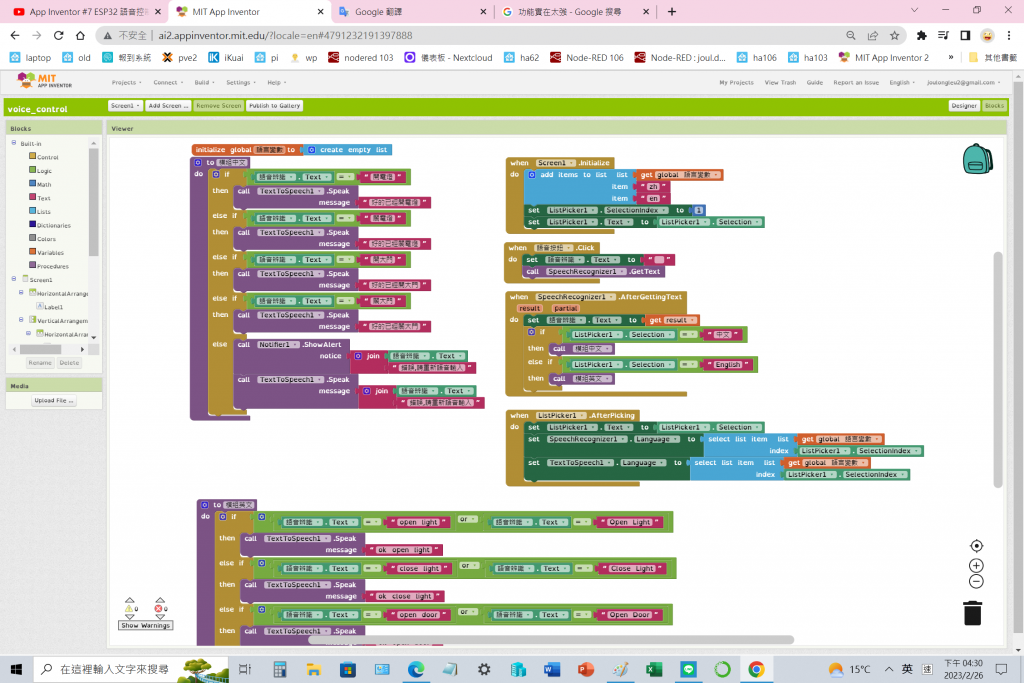Bookmark this page with star icon
The width and height of the screenshot is (1024, 683).
pyautogui.click(x=894, y=35)
